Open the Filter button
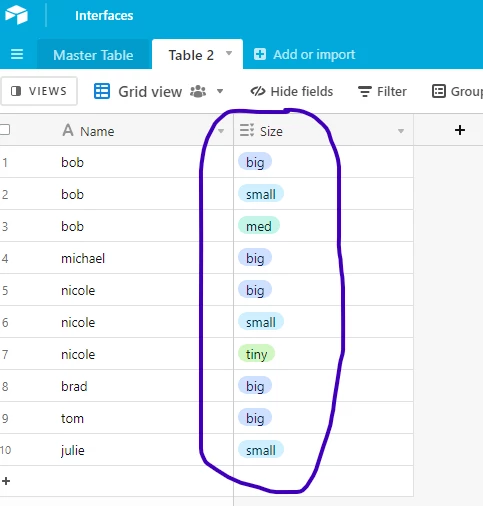 tap(382, 91)
